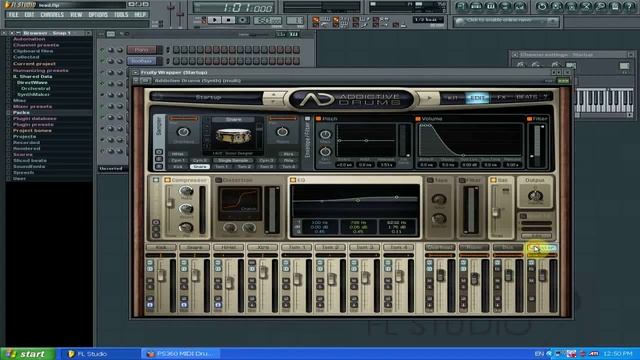Viewport: 640px width, 360px height.
Task: Adjust the compressor threshold slider
Action: tap(169, 203)
